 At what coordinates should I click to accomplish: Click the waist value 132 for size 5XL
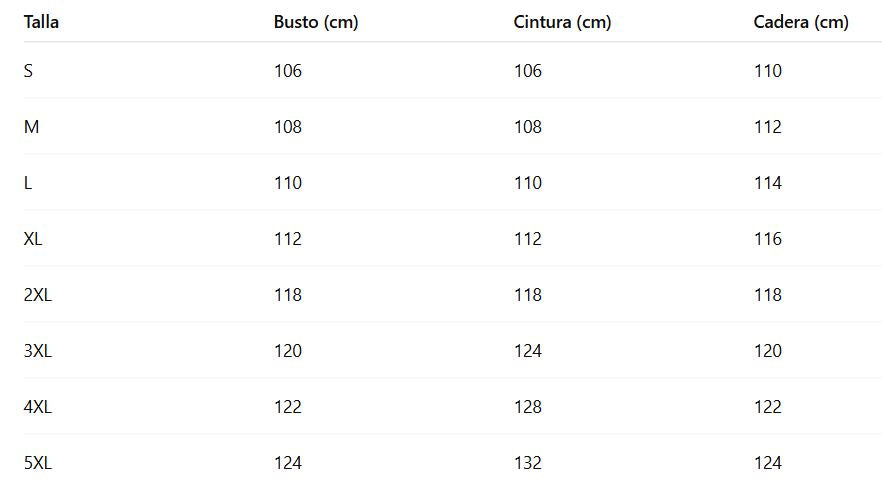pos(528,463)
